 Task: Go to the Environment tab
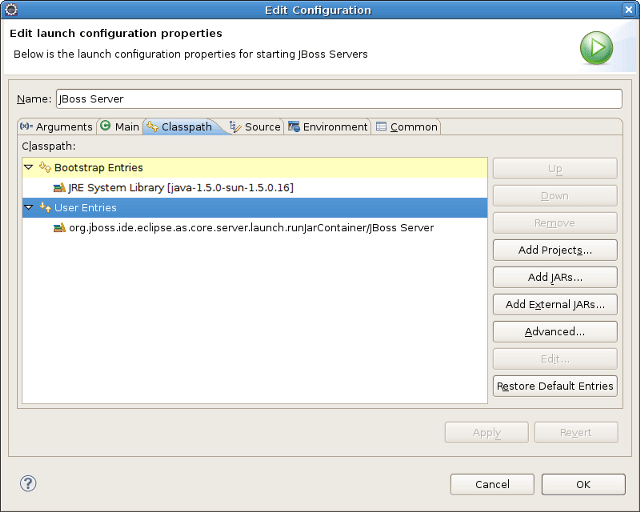328,127
